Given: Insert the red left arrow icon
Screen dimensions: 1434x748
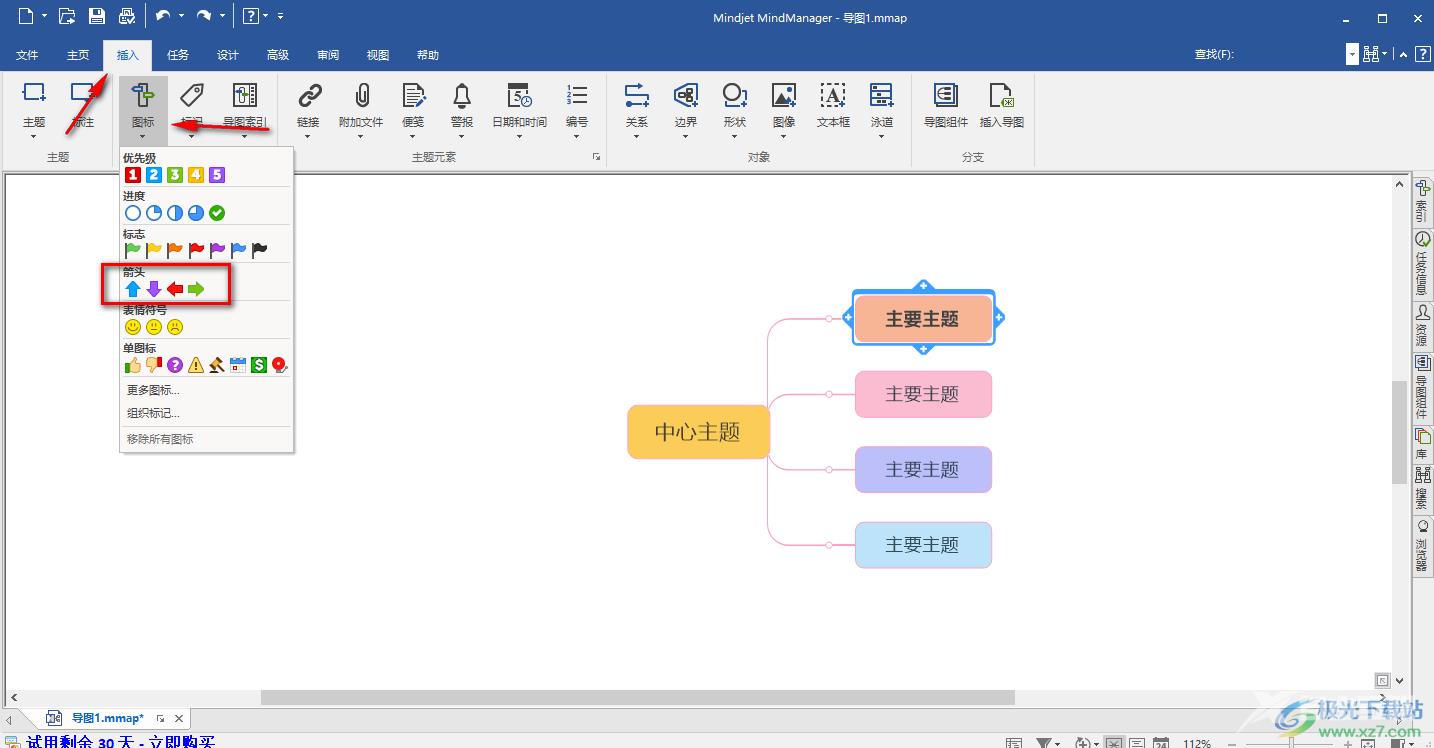Looking at the screenshot, I should pos(175,289).
